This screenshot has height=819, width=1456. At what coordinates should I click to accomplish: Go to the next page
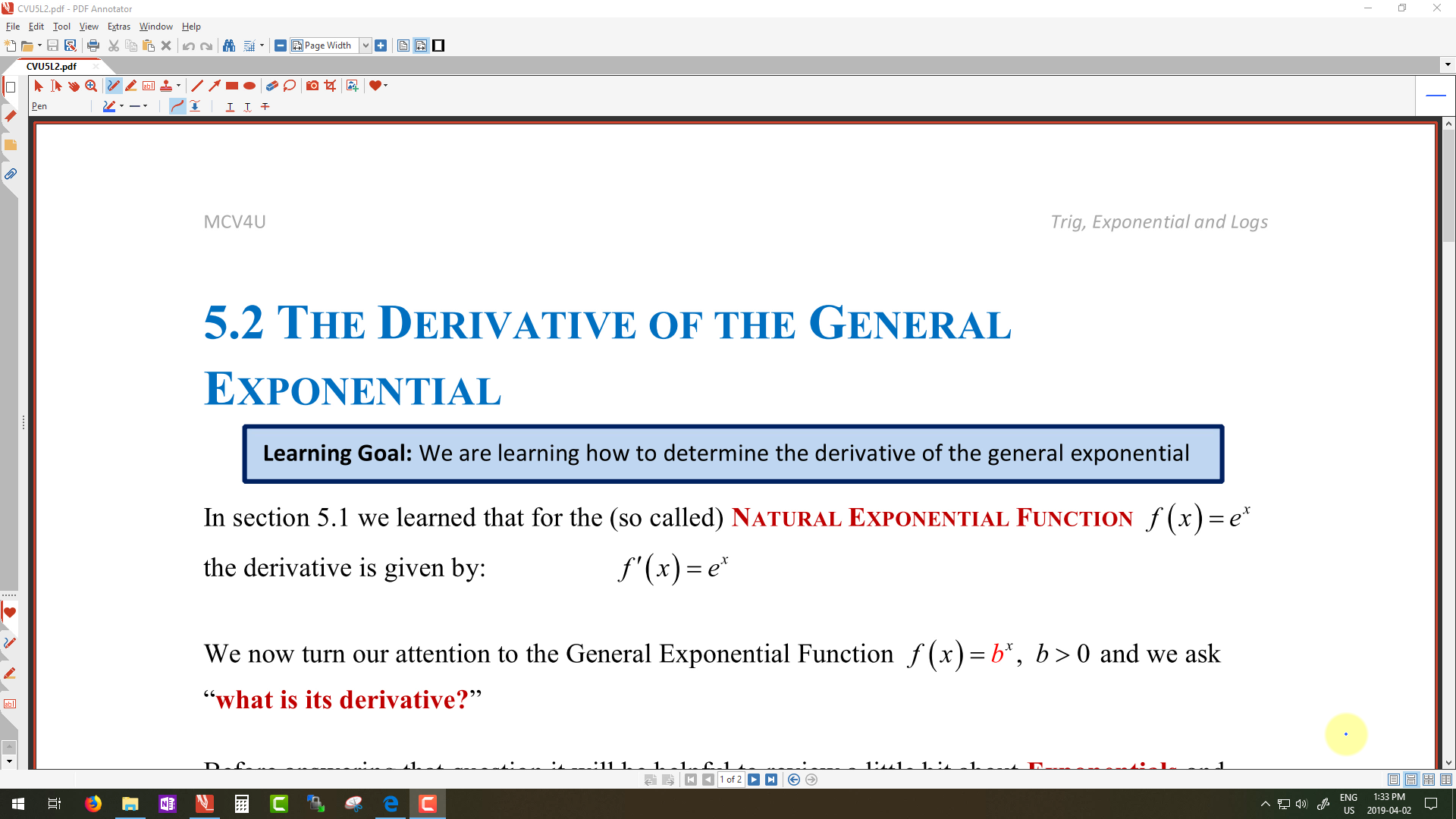tap(754, 780)
